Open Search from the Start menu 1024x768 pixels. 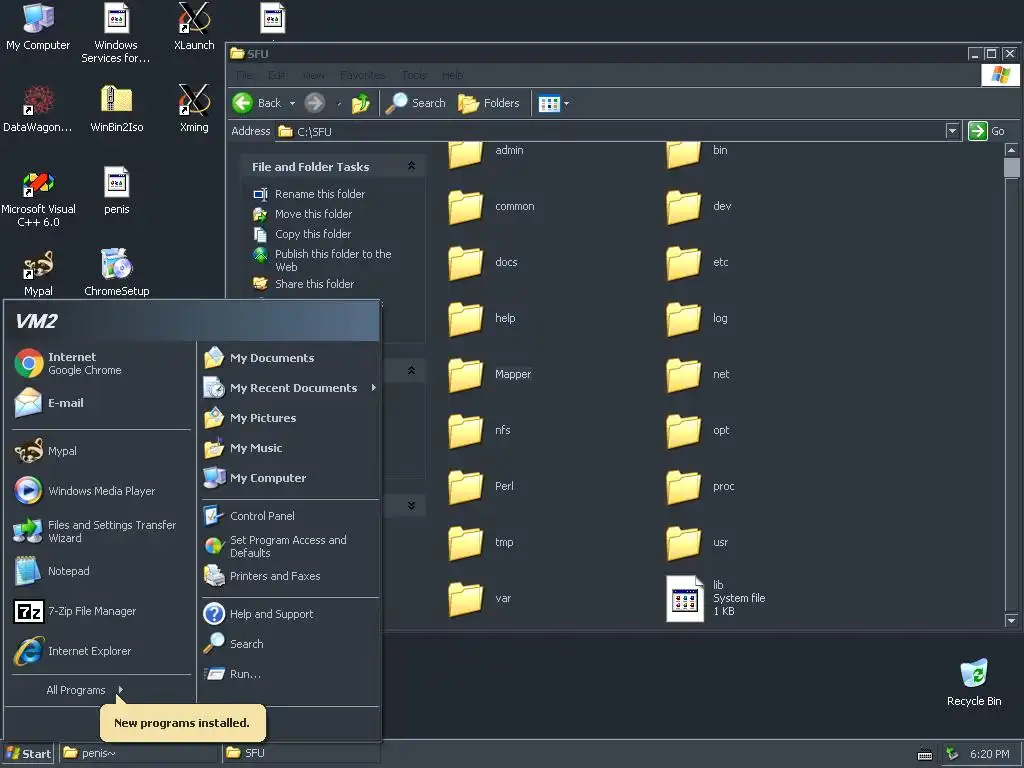[x=233, y=644]
